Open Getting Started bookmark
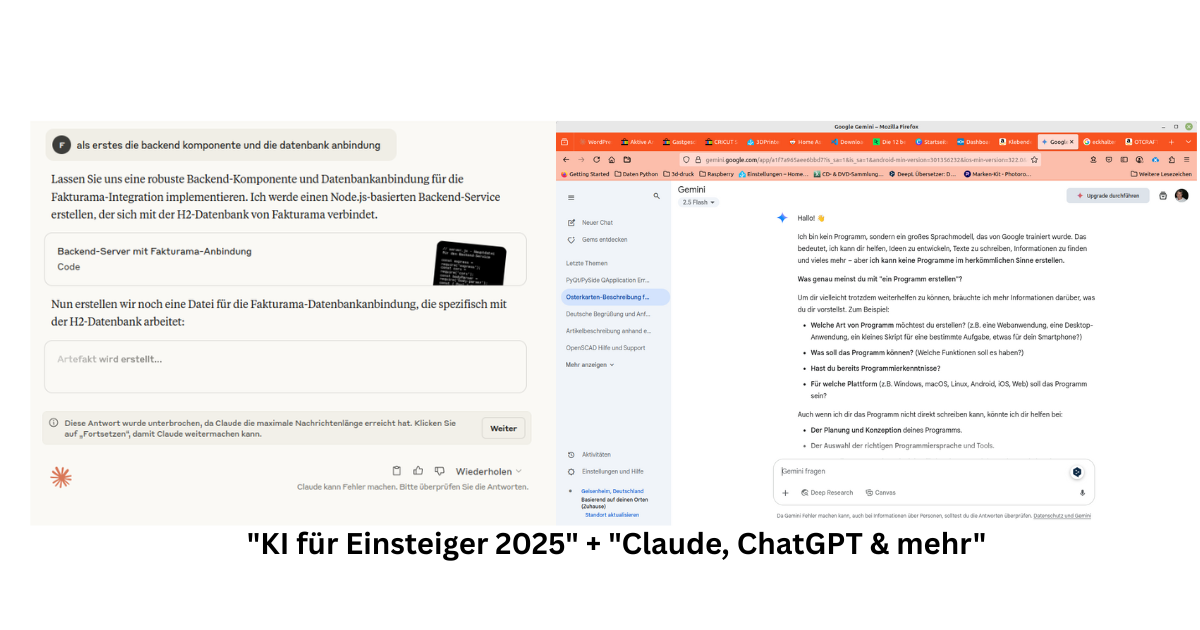Image resolution: width=1200 pixels, height=630 pixels. point(585,174)
